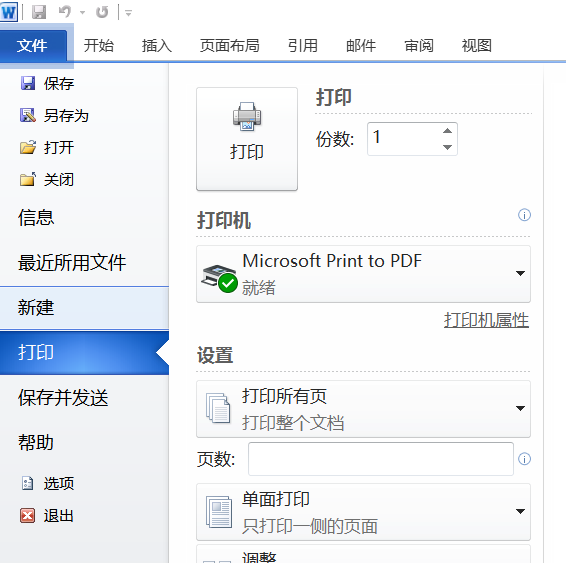Choose Save As (另存为) in sidebar
The image size is (566, 563).
(54, 115)
